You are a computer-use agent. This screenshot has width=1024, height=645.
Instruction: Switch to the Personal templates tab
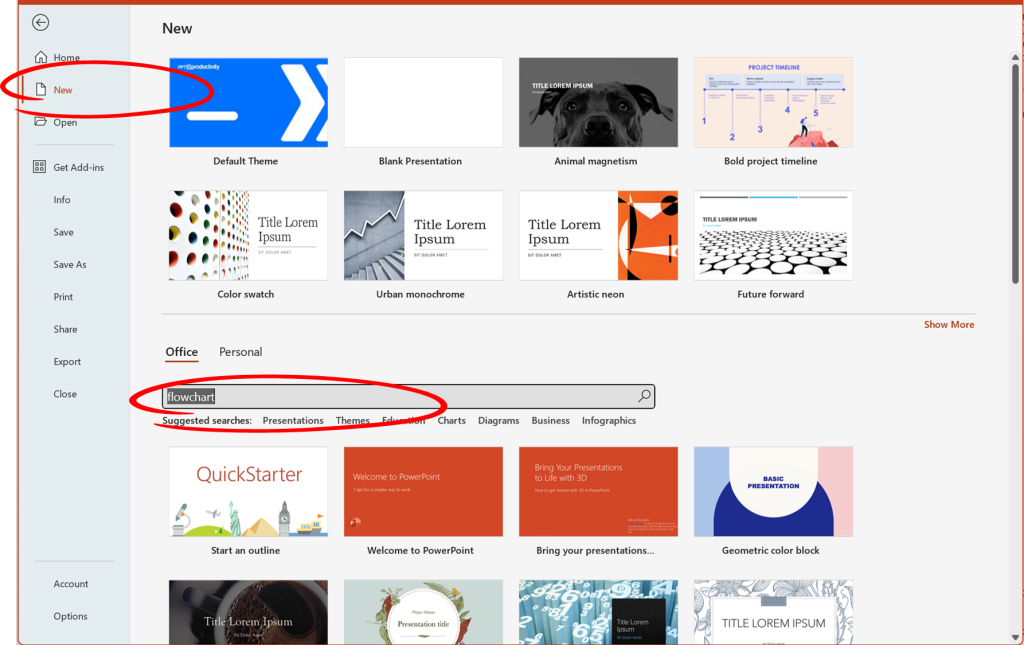point(240,352)
